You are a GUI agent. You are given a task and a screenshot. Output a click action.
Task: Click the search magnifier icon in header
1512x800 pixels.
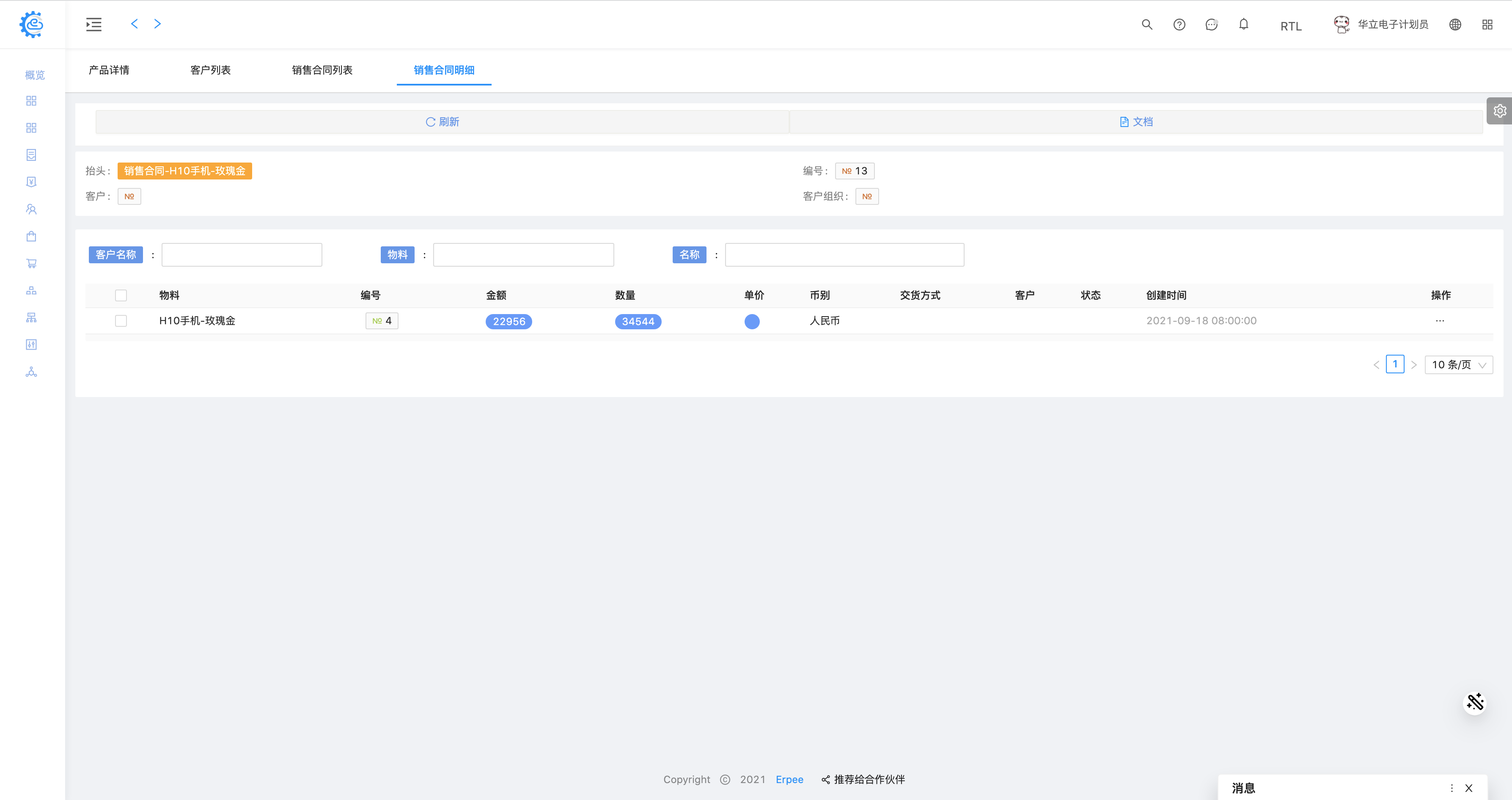coord(1147,25)
